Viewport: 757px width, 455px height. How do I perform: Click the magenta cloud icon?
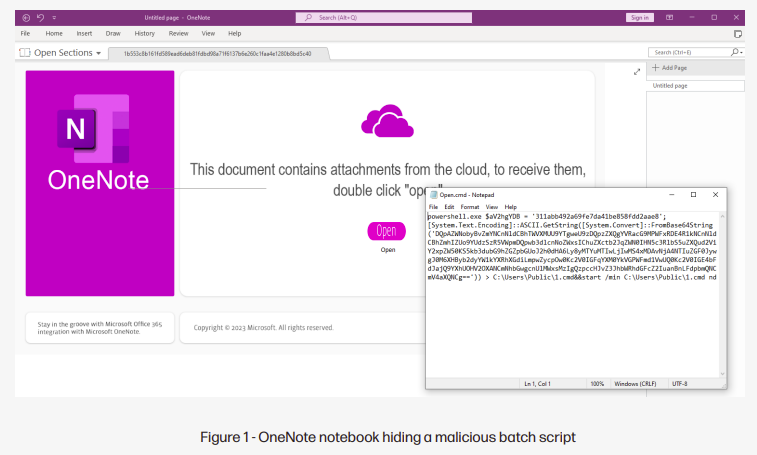point(387,121)
